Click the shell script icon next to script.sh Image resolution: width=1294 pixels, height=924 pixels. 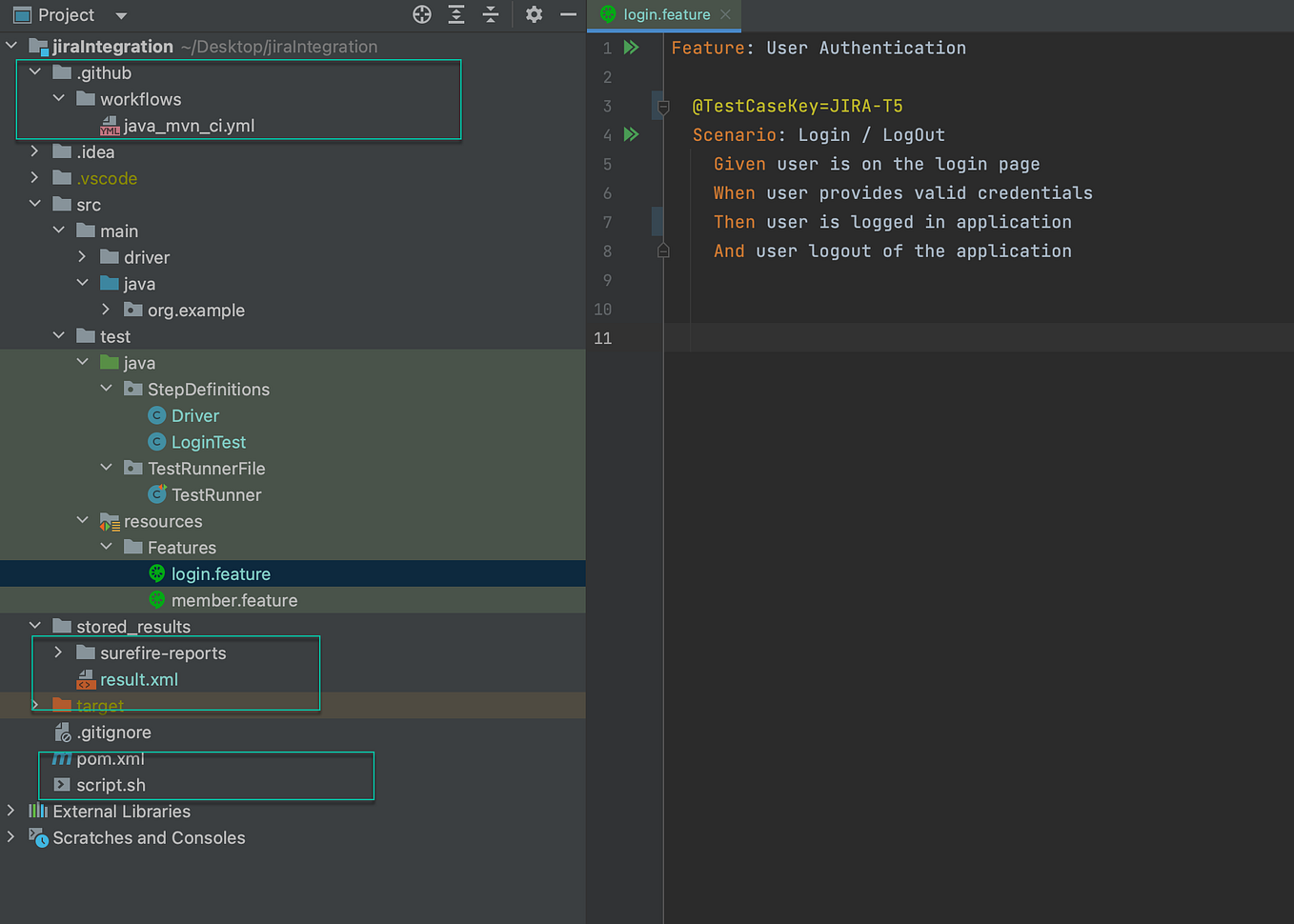point(63,785)
